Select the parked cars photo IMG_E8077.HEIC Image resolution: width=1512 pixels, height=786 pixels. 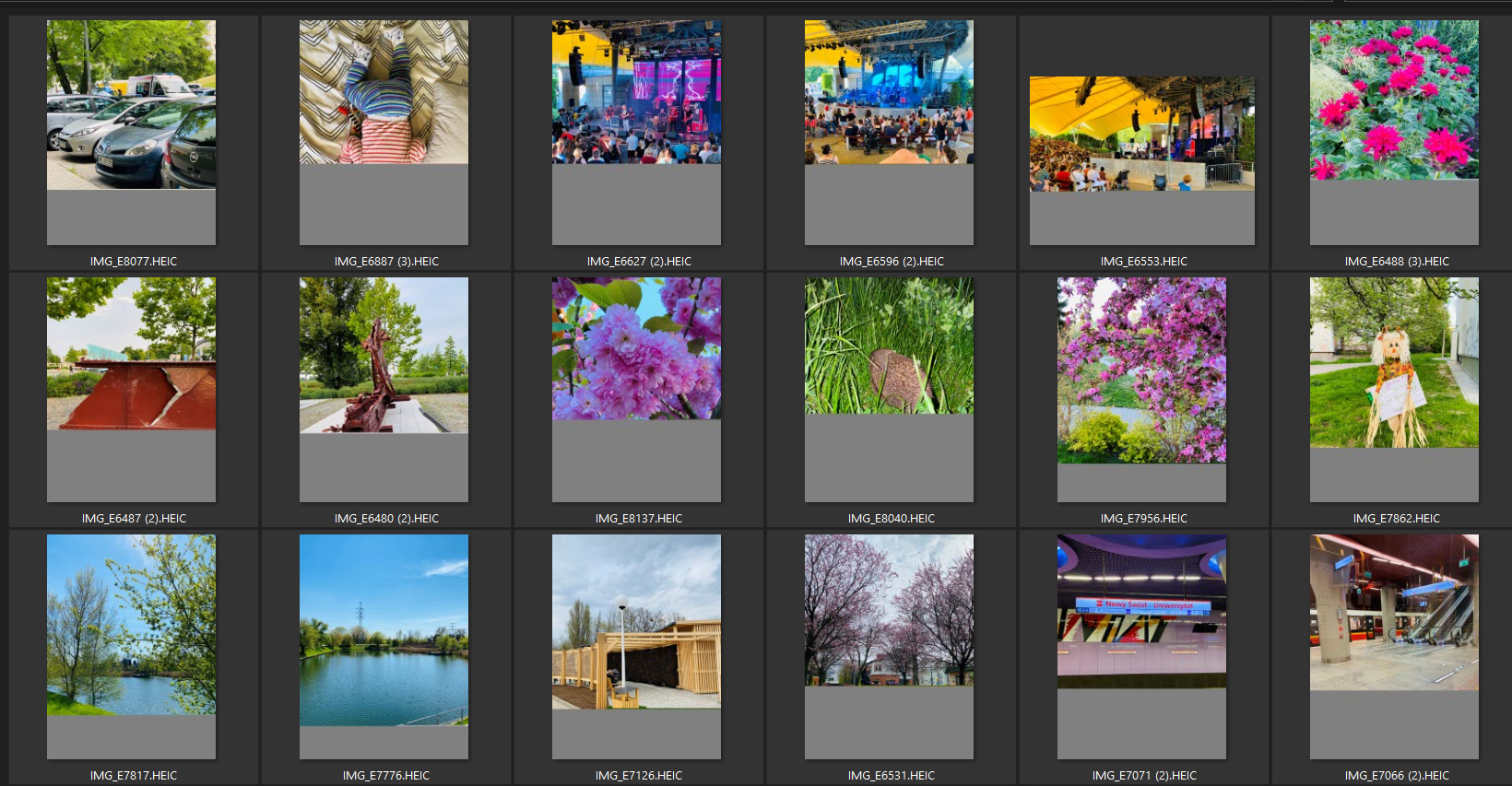(131, 105)
